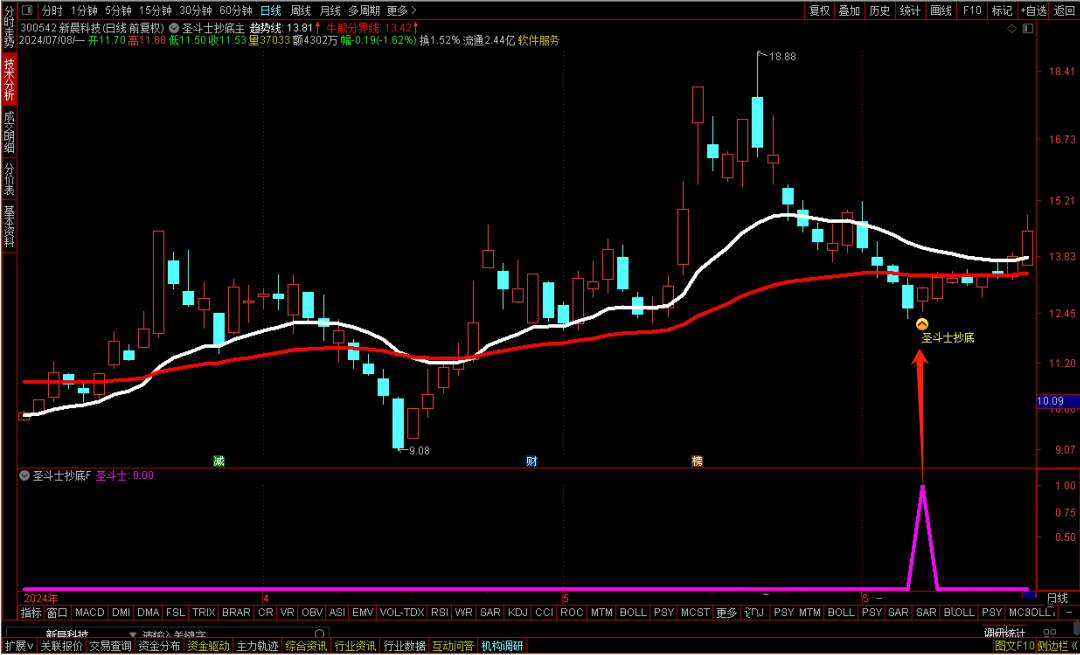Select the MACD indicator tab

coord(89,612)
